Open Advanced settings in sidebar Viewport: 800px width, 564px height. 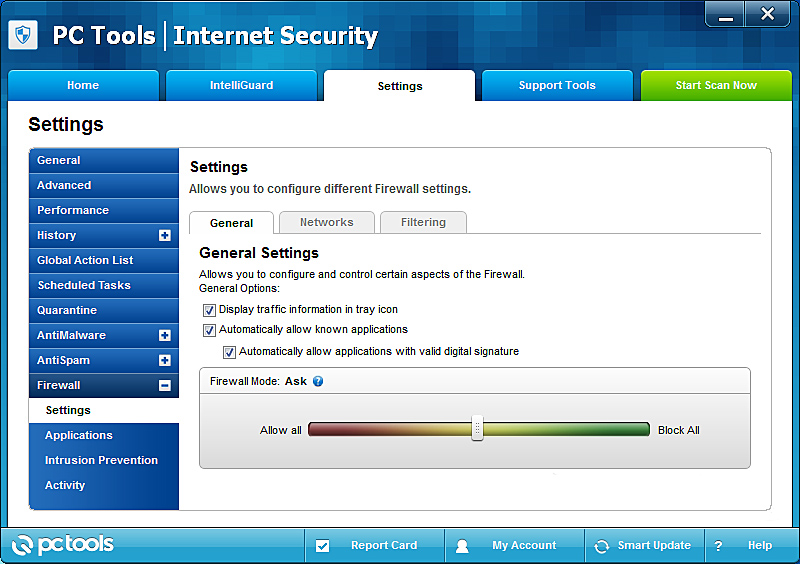click(104, 185)
